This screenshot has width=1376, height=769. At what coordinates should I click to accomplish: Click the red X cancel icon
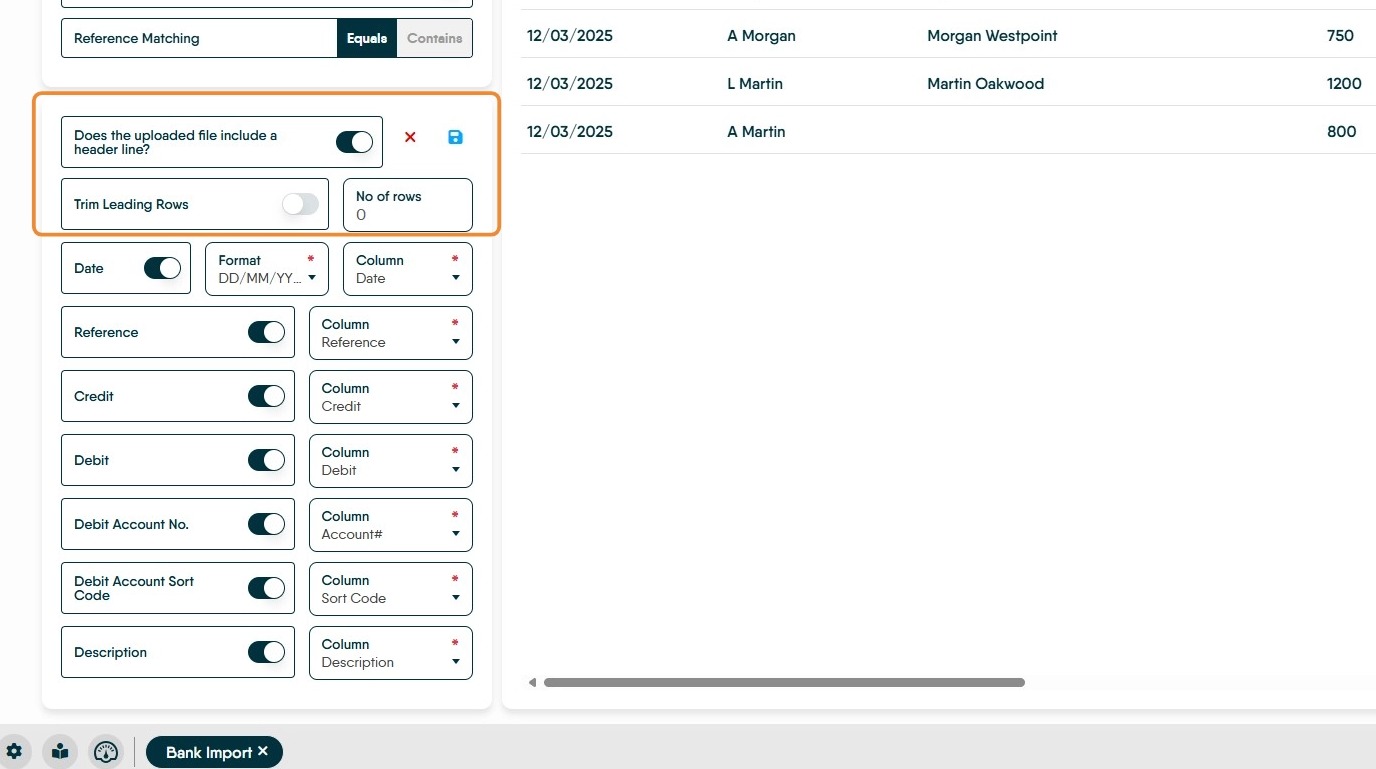[410, 137]
